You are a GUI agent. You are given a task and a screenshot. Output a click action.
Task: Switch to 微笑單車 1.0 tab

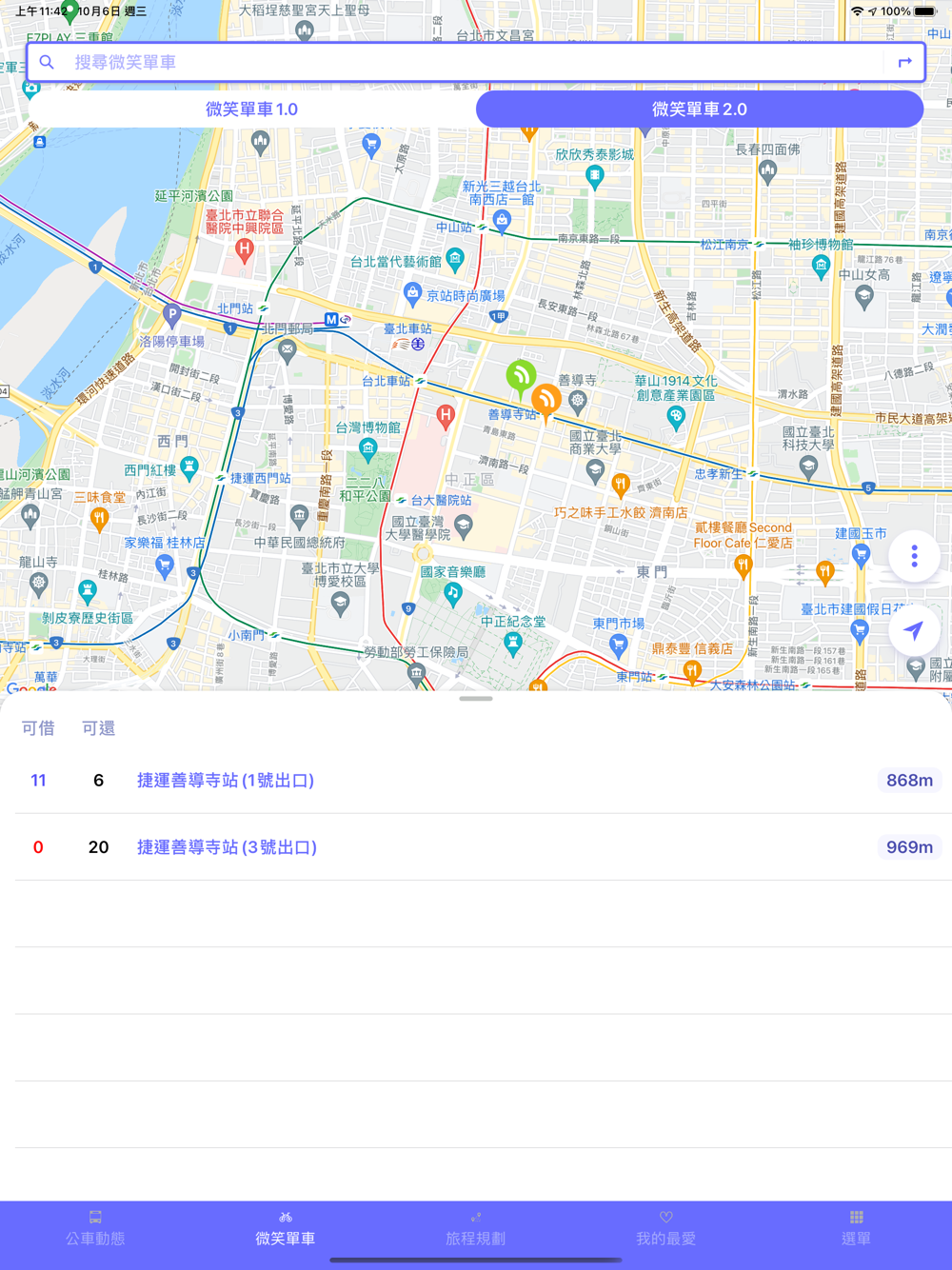click(251, 109)
